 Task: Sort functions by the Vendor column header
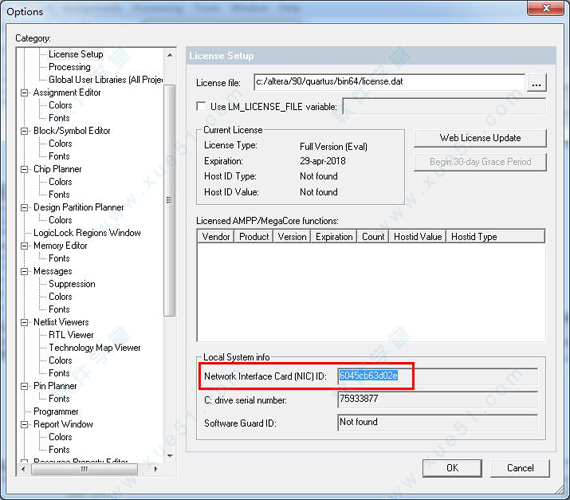(x=216, y=237)
